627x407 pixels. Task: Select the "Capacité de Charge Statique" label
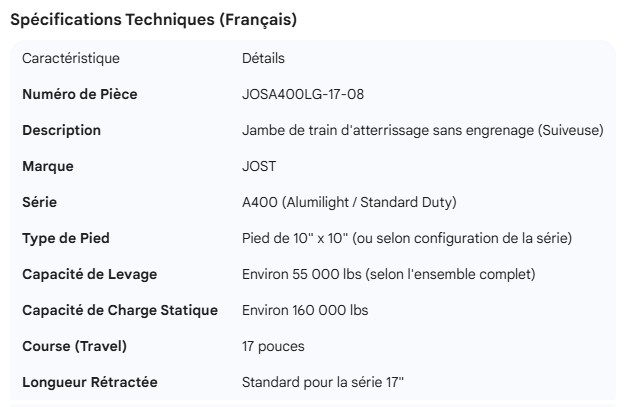click(120, 311)
